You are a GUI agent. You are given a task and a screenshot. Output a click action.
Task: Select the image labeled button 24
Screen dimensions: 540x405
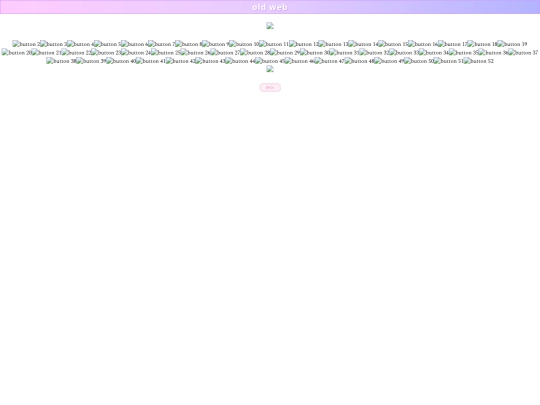(x=136, y=53)
